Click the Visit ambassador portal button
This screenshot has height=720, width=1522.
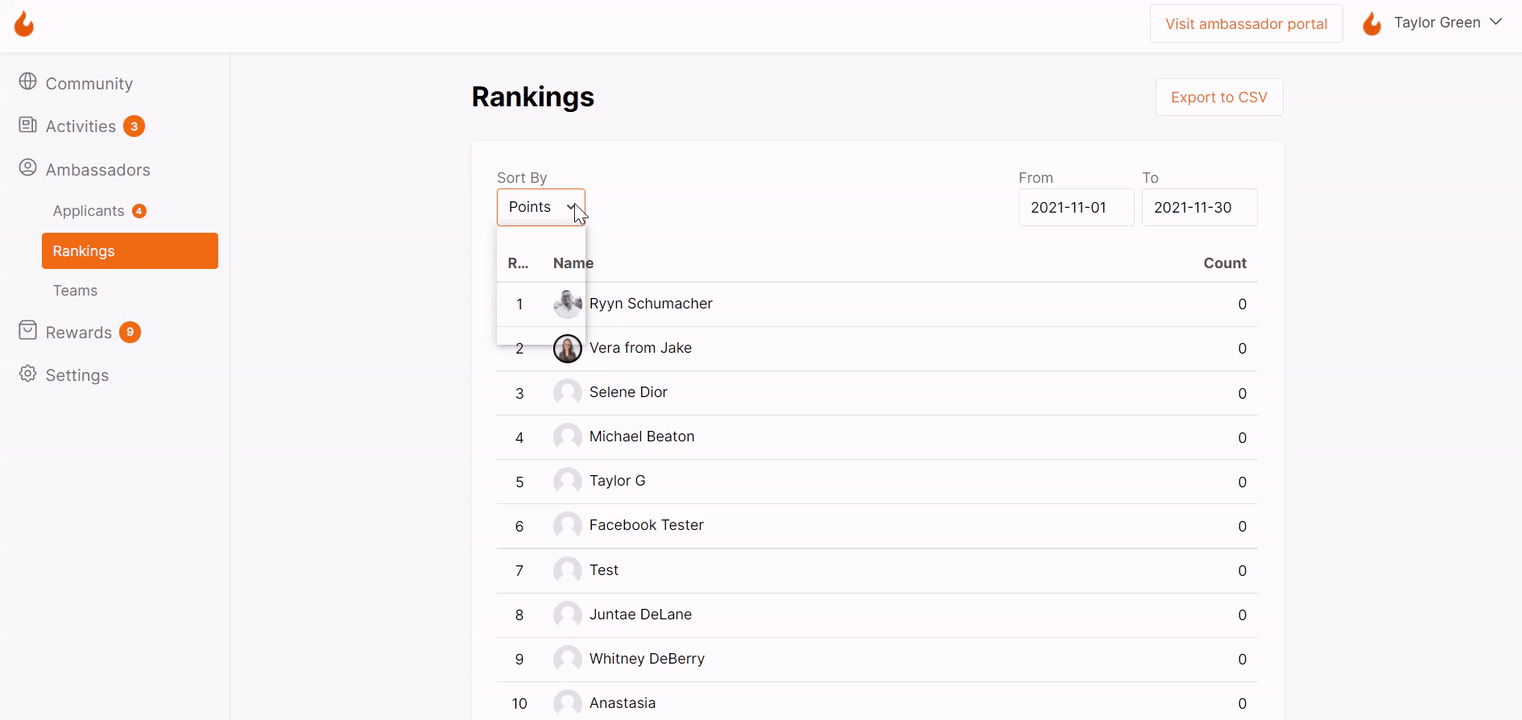[1246, 23]
